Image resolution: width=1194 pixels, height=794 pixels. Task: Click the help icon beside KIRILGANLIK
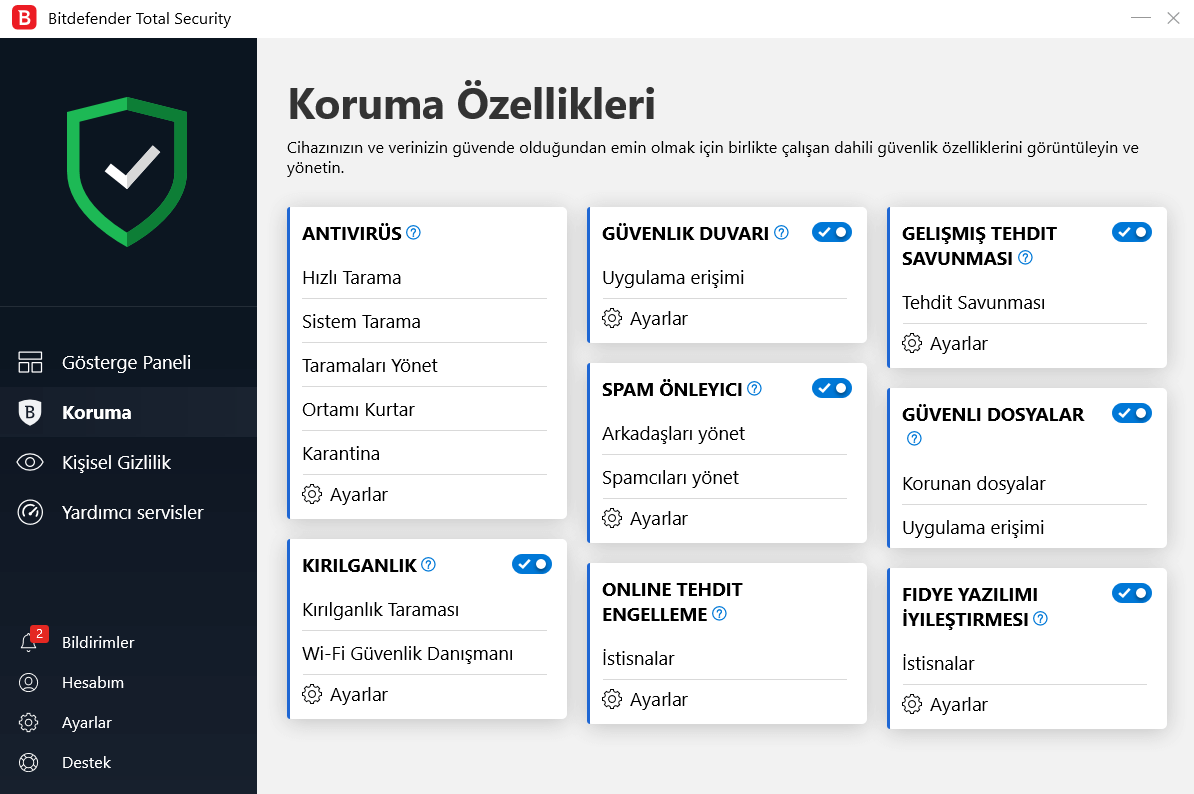coord(429,565)
